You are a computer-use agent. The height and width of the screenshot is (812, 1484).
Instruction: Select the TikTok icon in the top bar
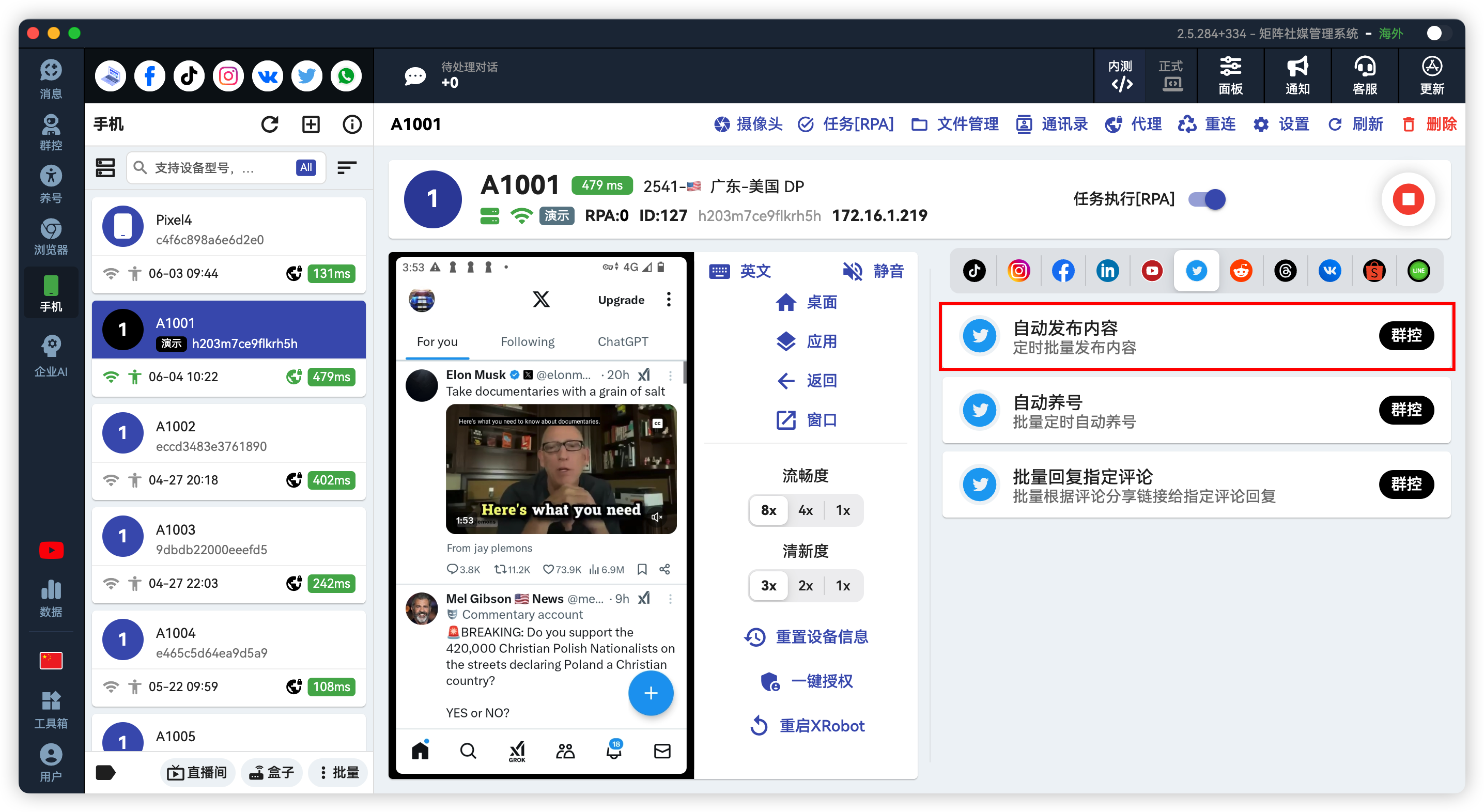pos(189,75)
